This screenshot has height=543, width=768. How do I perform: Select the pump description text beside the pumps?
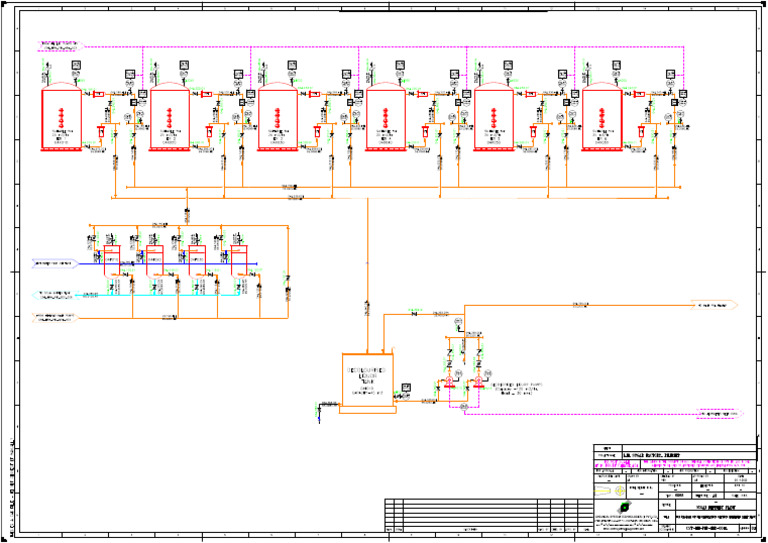(515, 389)
